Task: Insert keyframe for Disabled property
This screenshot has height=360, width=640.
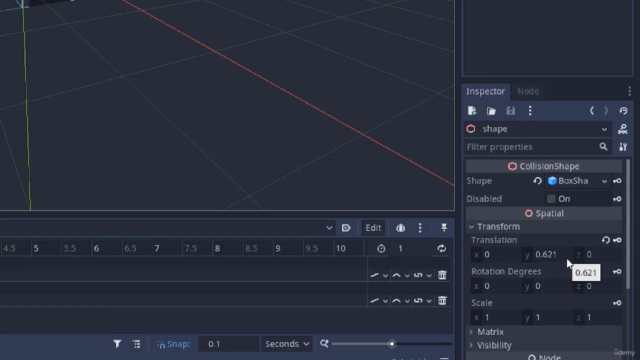Action: pos(617,199)
